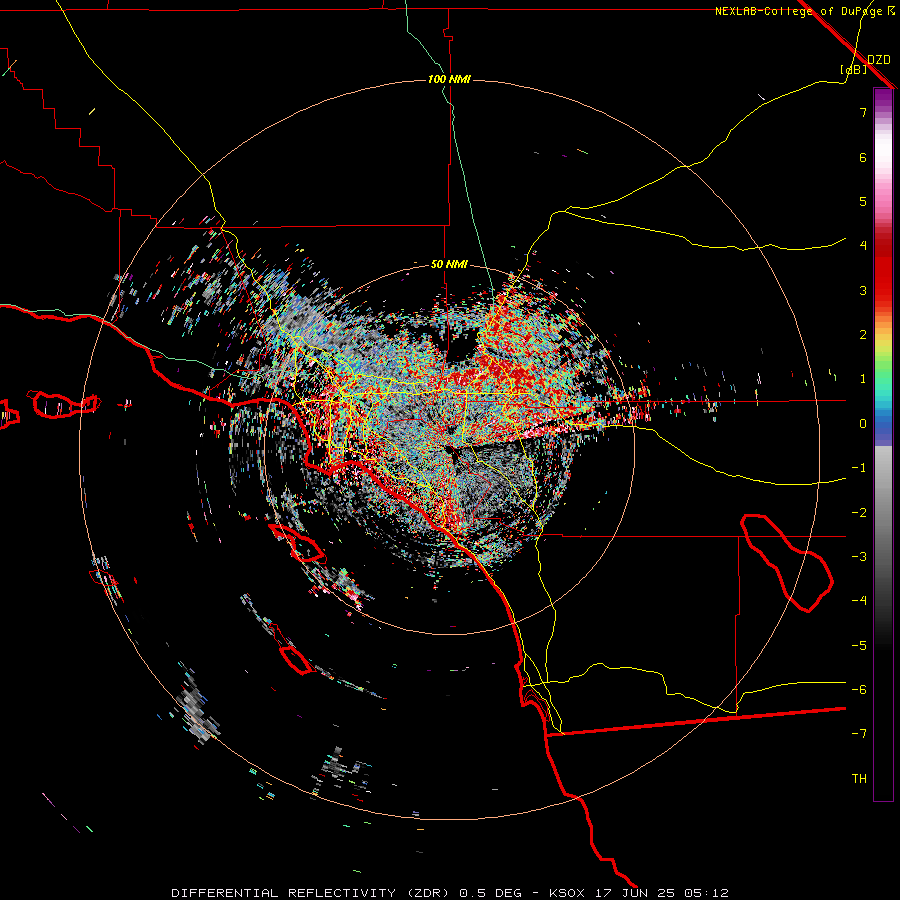
Task: Click the 0.5 DEG elevation text
Action: tap(491, 893)
